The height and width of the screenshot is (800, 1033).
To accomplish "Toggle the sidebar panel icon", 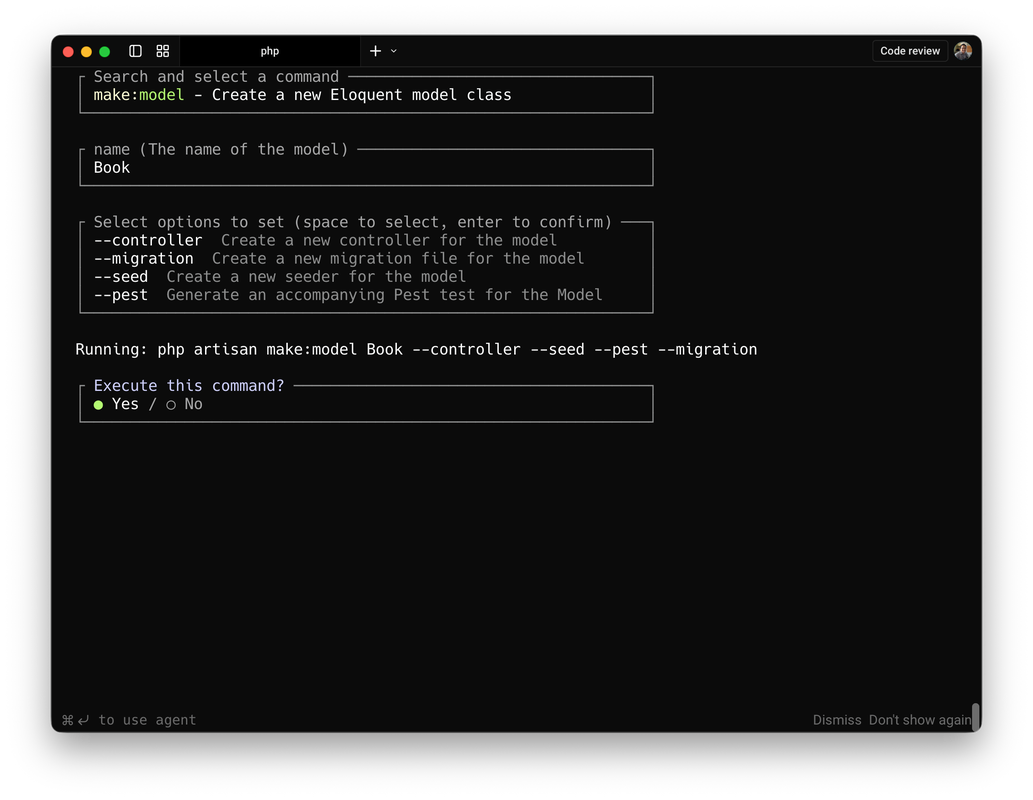I will pyautogui.click(x=135, y=51).
